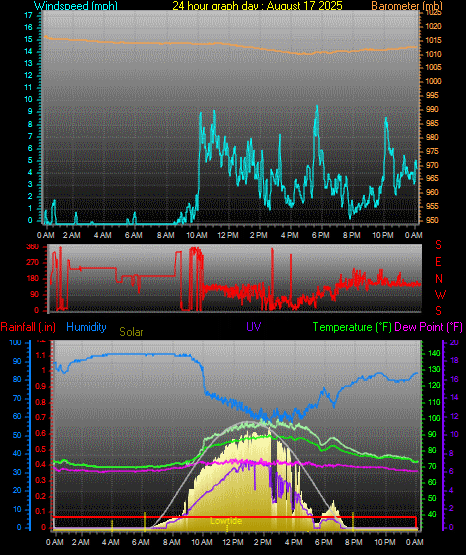466x555 pixels.
Task: Click "6 PM" on the windspeed chart time axis
Action: pos(321,235)
